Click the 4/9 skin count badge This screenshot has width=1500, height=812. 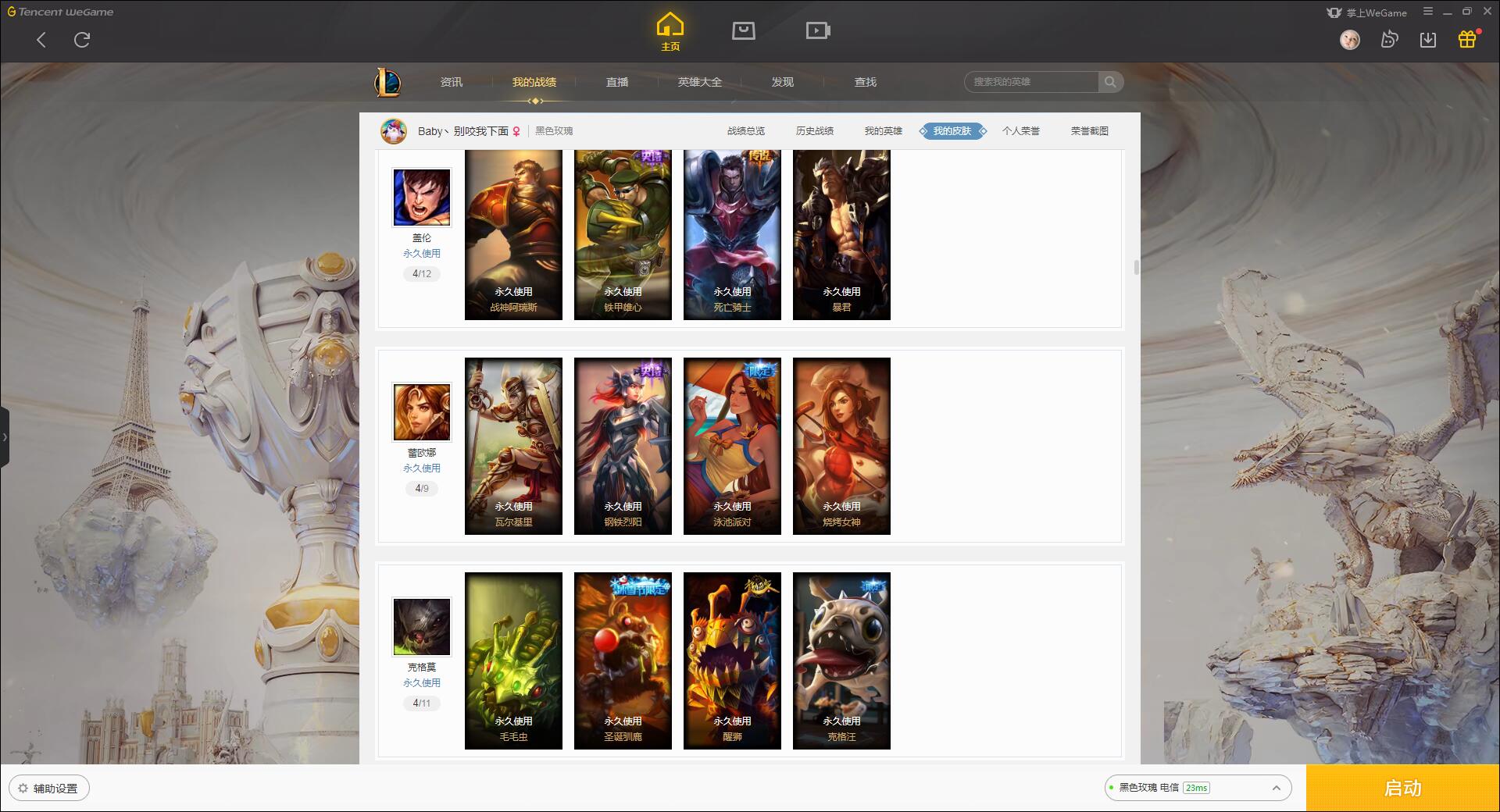point(422,489)
